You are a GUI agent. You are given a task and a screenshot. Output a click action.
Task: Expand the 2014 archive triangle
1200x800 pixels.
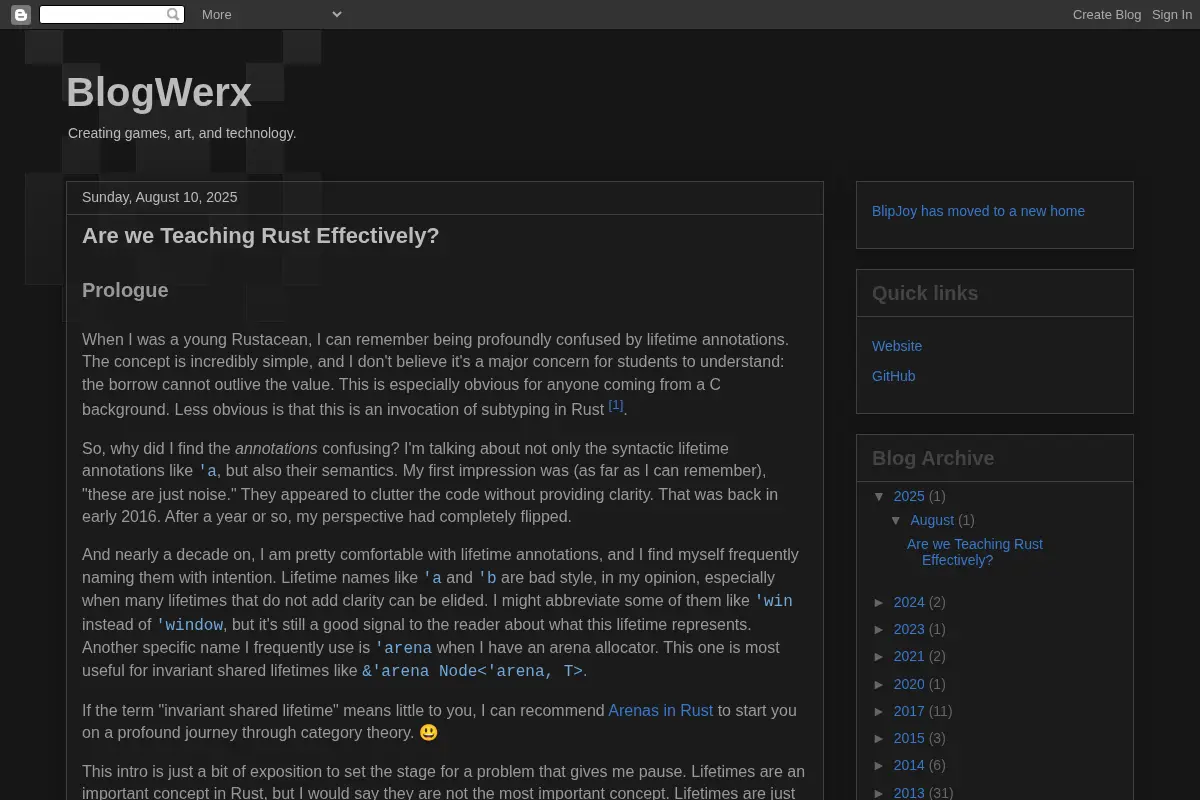tap(880, 765)
